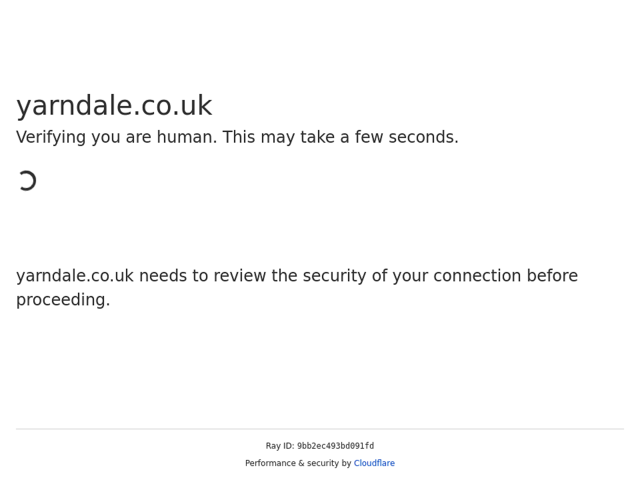Click the loading spinner icon

pyautogui.click(x=27, y=181)
